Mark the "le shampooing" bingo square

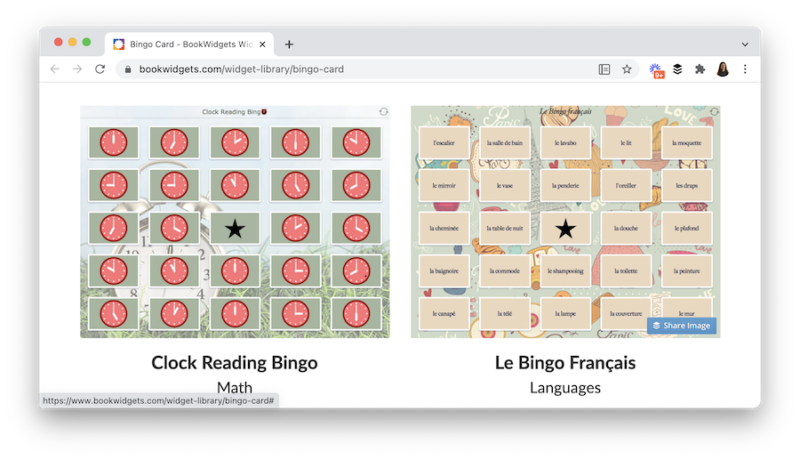565,271
